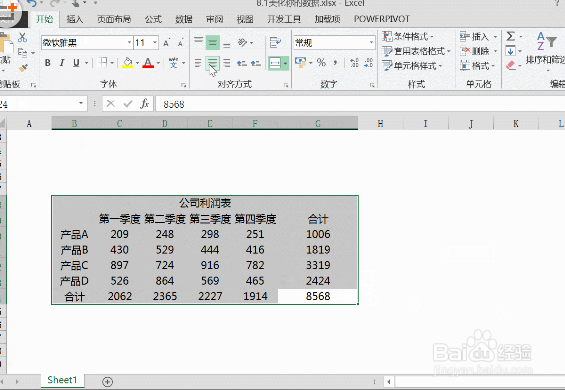The width and height of the screenshot is (565, 390).
Task: Toggle align text left icon
Action: (x=198, y=63)
